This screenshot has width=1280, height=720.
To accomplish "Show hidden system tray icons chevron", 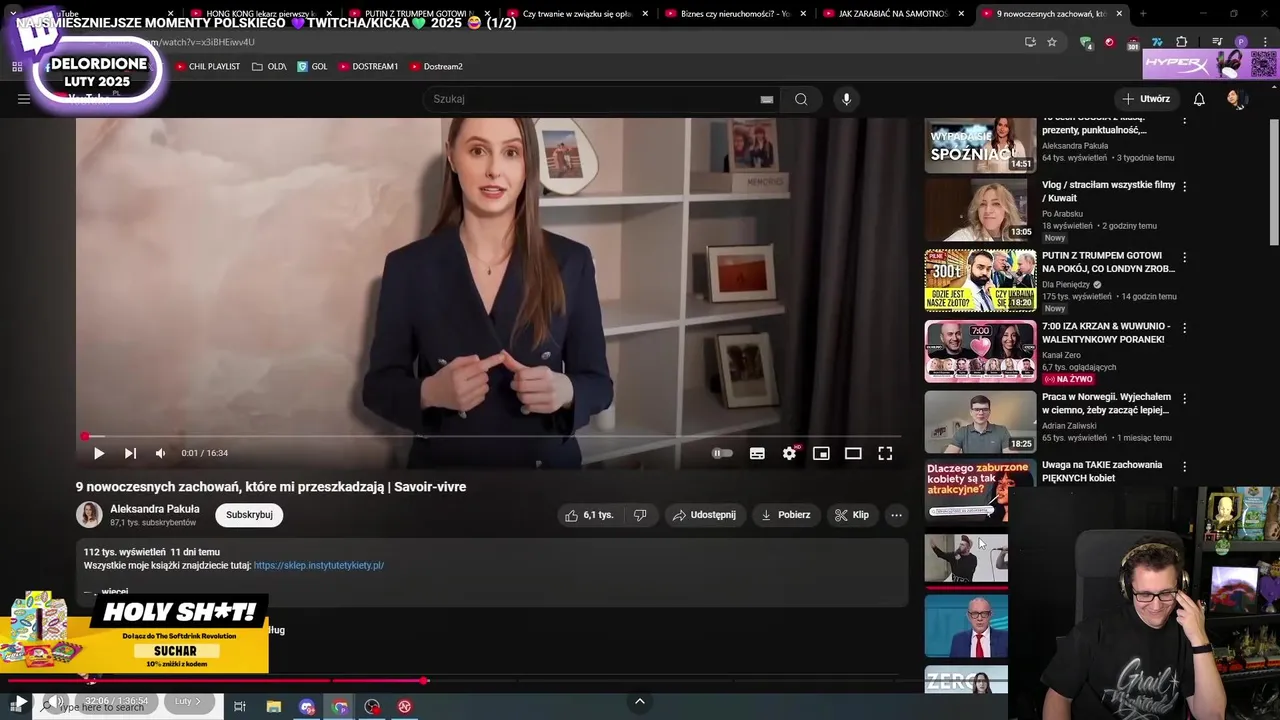I will click(x=640, y=701).
